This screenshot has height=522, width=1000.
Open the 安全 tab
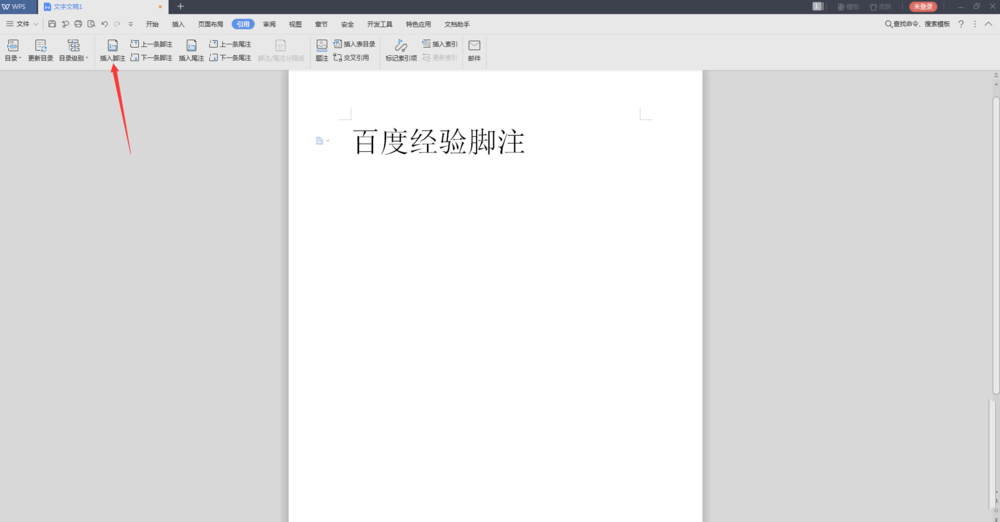point(347,24)
